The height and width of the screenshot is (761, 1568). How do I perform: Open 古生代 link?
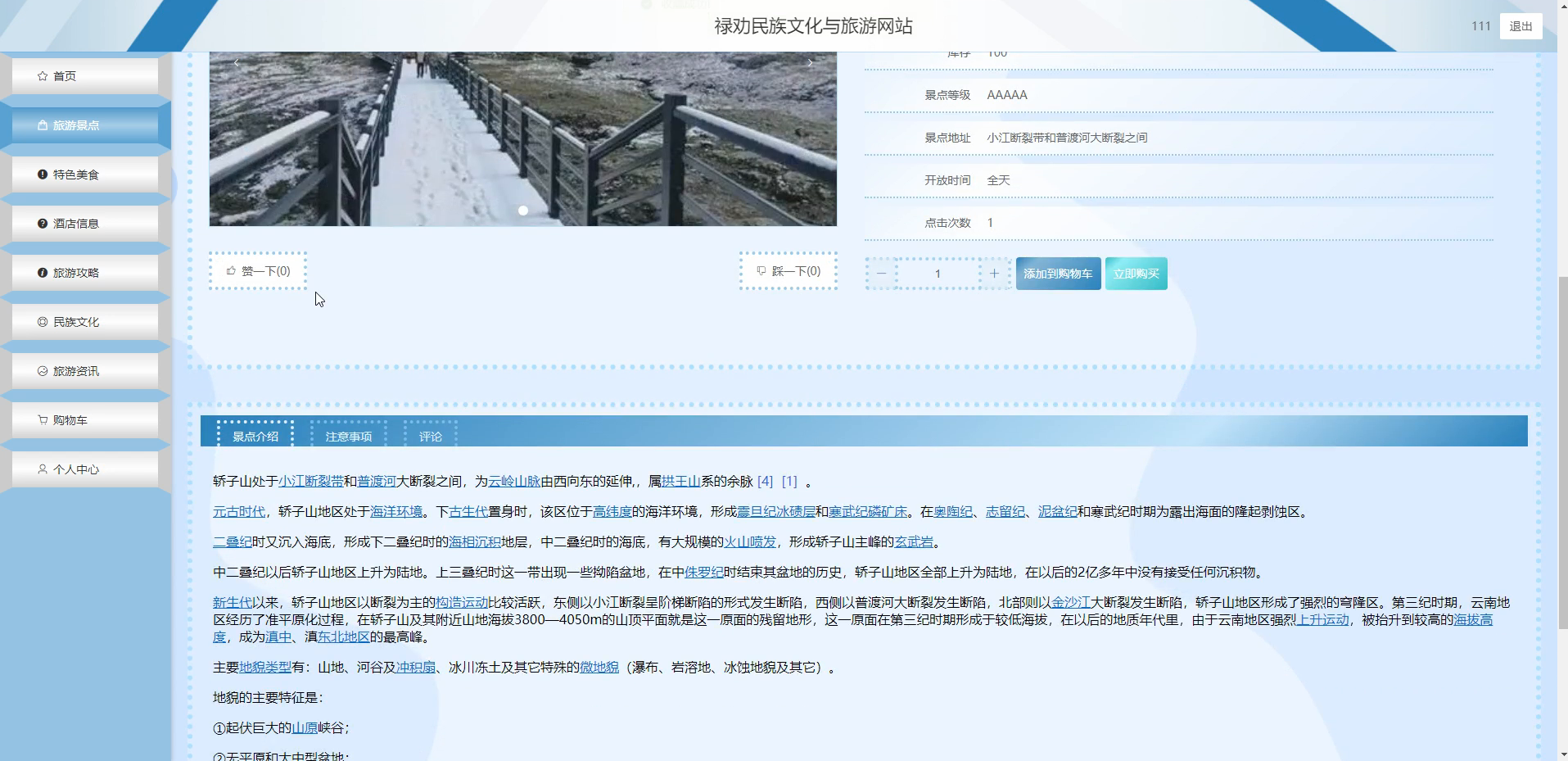point(468,512)
